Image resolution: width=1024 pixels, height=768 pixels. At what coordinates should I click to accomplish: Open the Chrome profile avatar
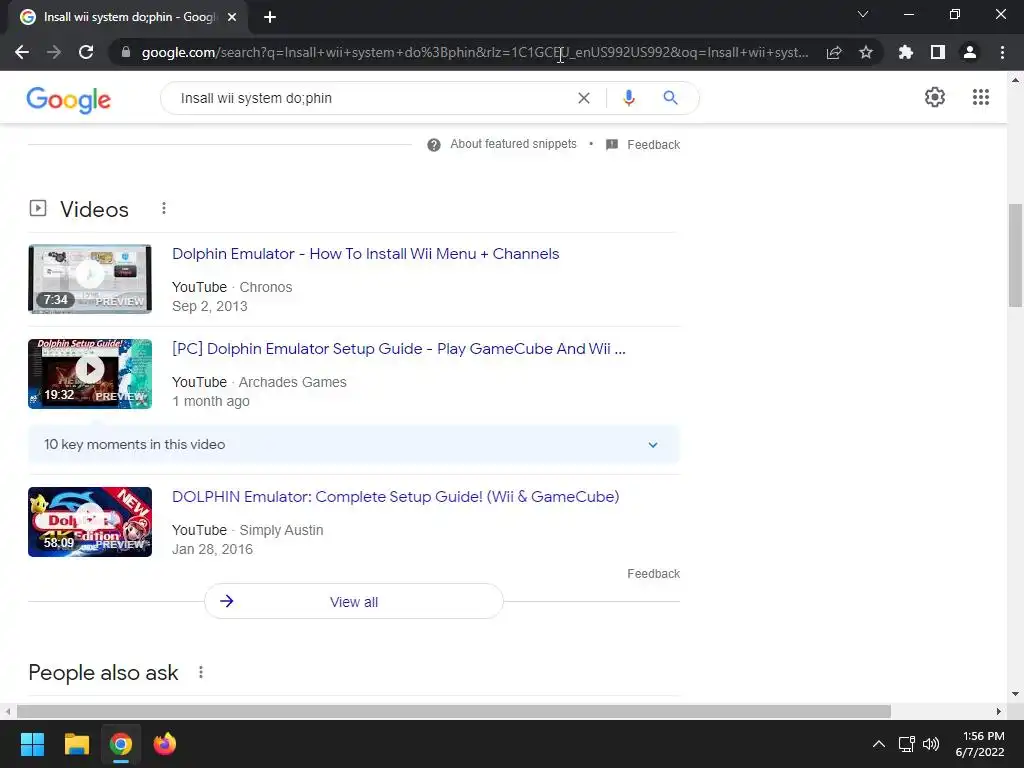coord(970,52)
